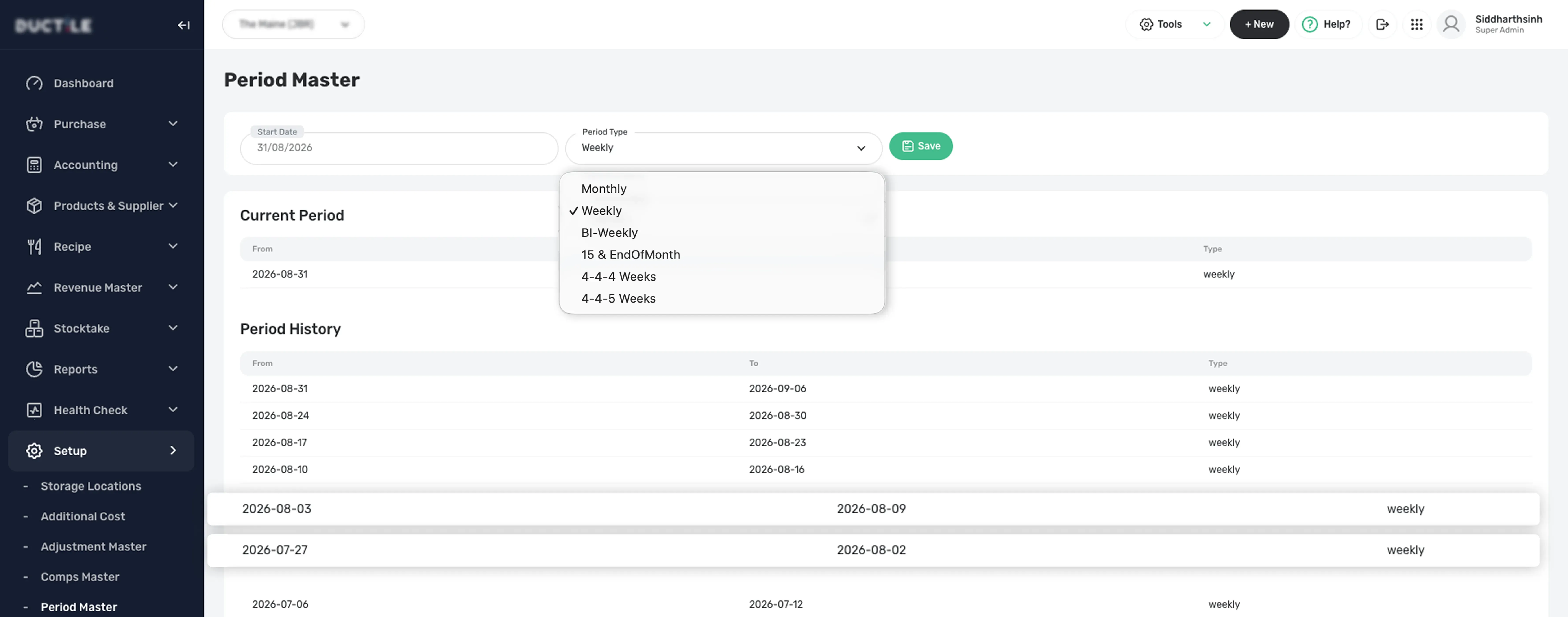
Task: Open Storage Locations in Setup submenu
Action: tap(91, 486)
